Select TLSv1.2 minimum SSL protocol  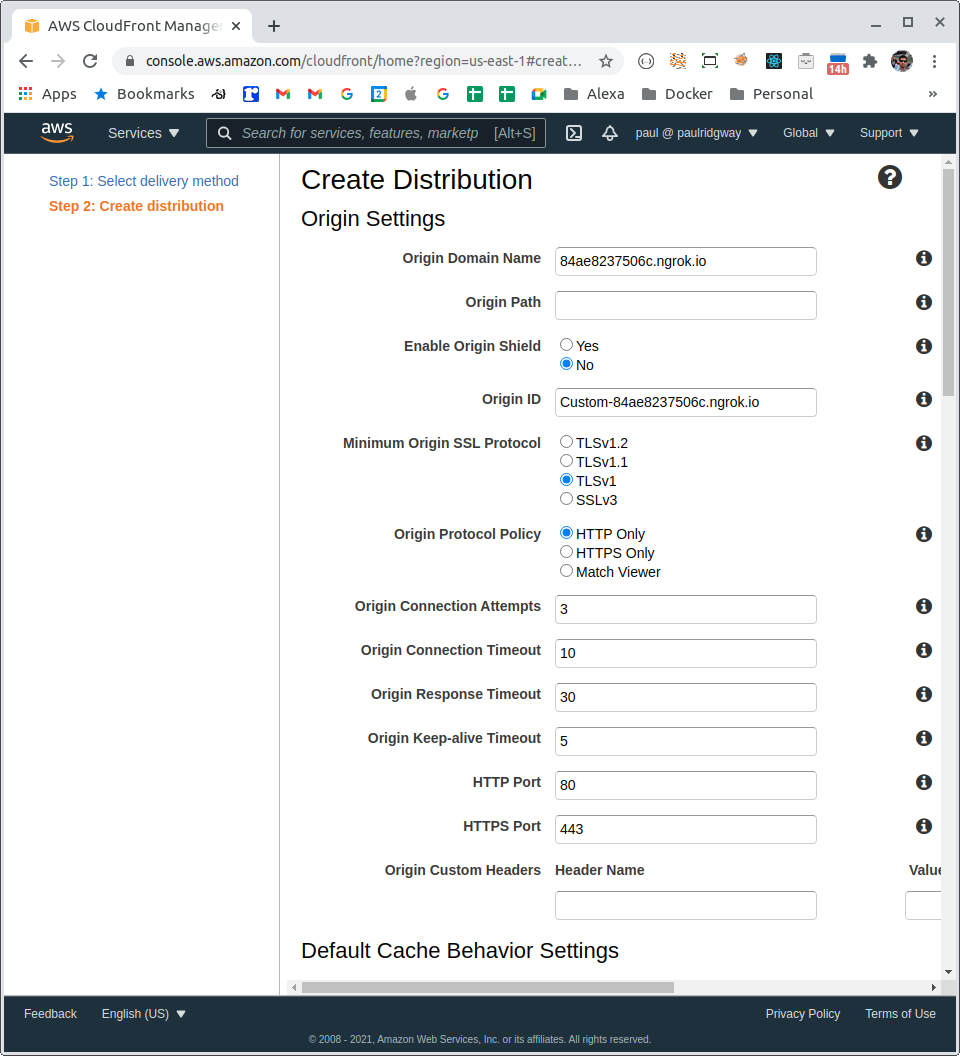tap(567, 442)
